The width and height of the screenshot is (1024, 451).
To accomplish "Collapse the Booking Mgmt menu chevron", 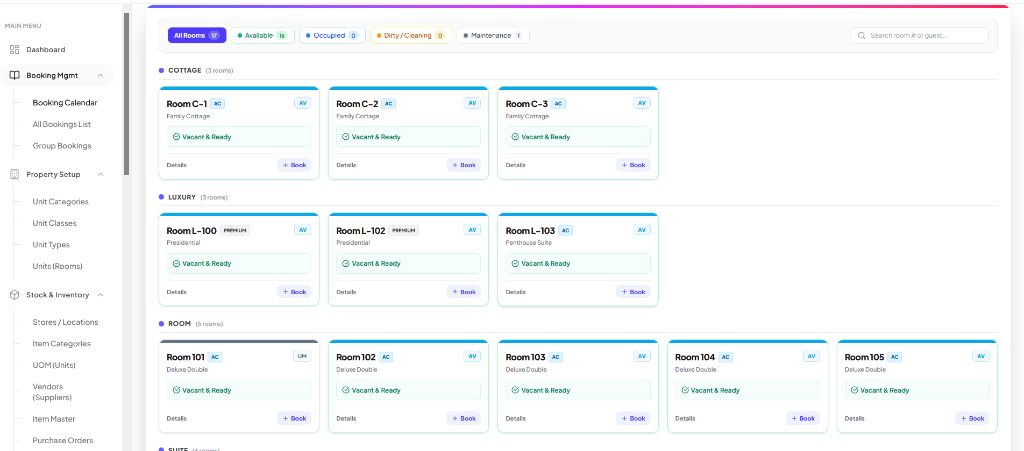I will (x=101, y=76).
